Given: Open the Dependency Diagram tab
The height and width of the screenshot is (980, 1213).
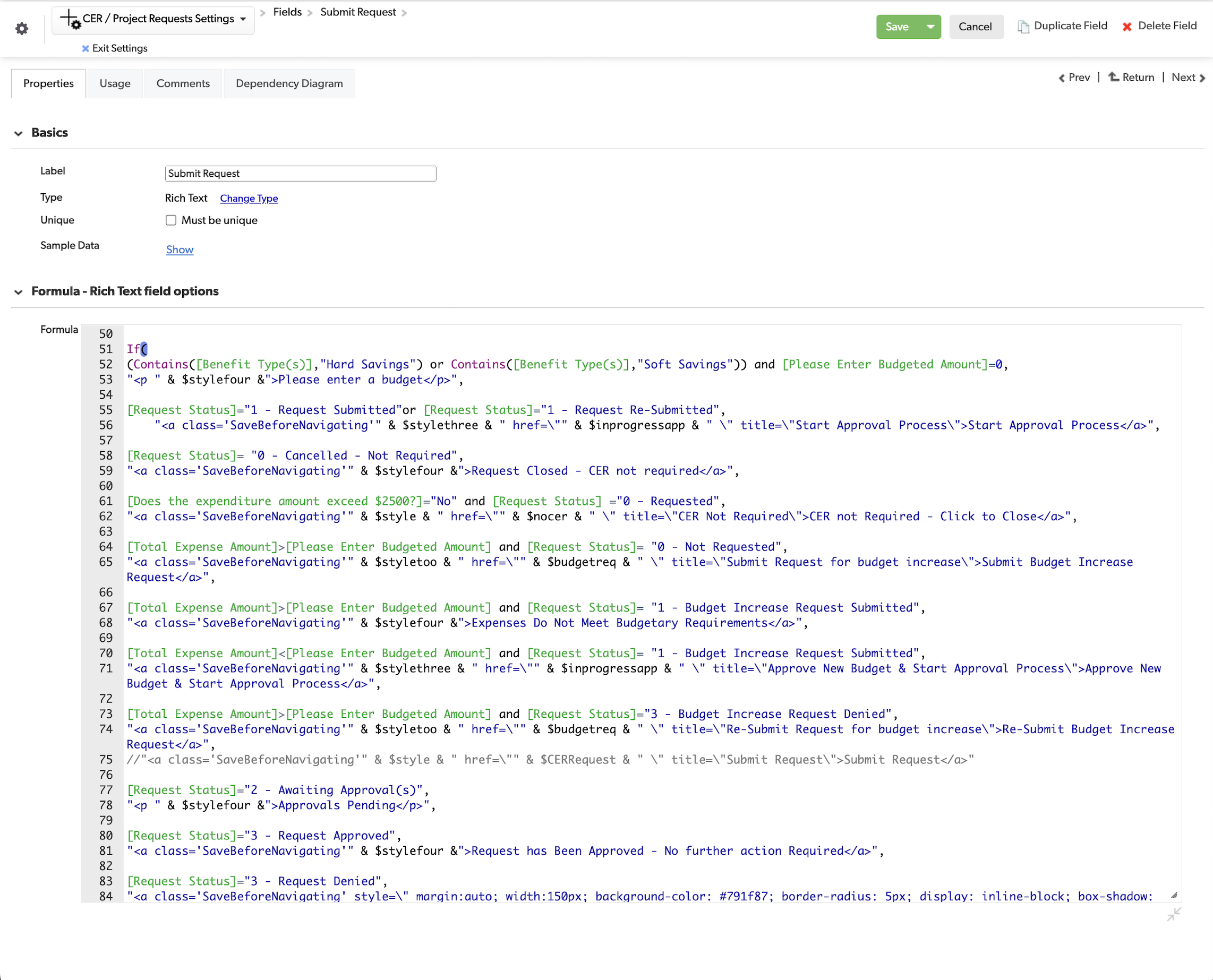Looking at the screenshot, I should pos(289,83).
